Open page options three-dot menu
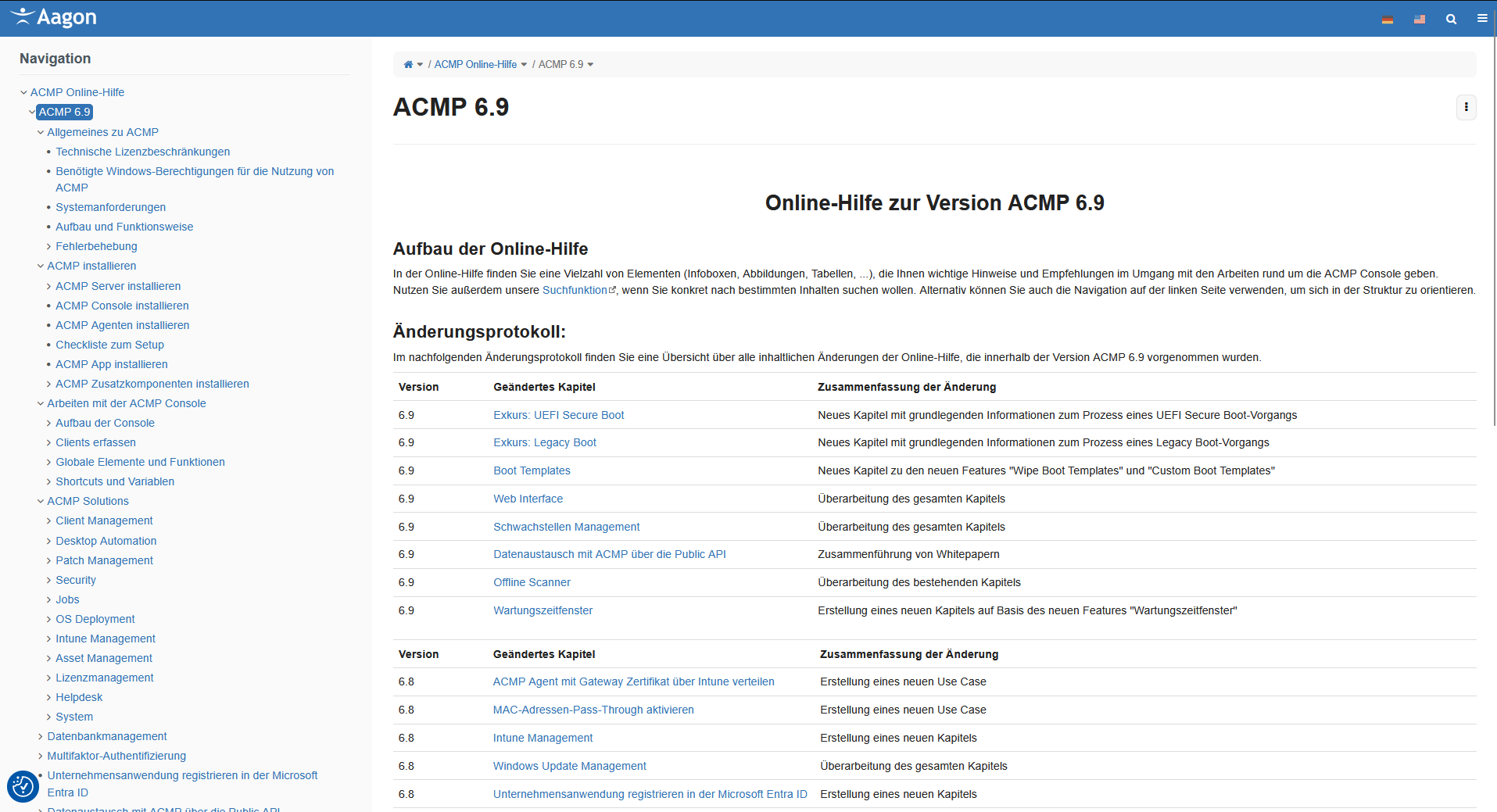1497x812 pixels. pos(1466,107)
